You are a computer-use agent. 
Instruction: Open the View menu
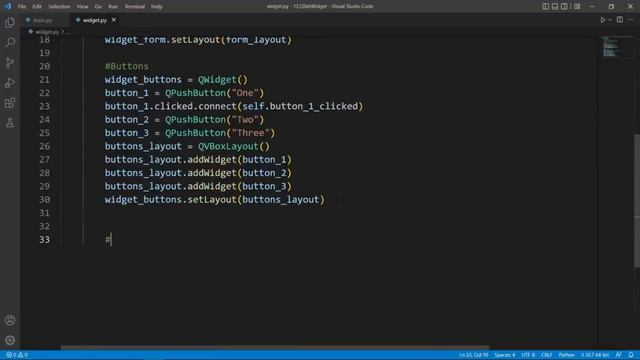tap(82, 7)
